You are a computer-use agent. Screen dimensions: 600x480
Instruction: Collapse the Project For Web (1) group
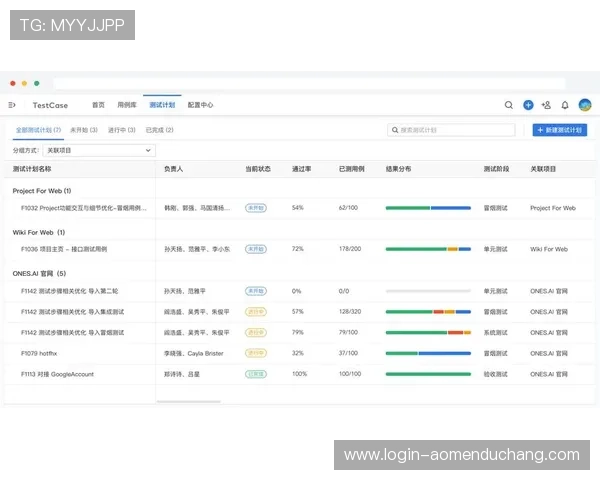click(x=42, y=191)
